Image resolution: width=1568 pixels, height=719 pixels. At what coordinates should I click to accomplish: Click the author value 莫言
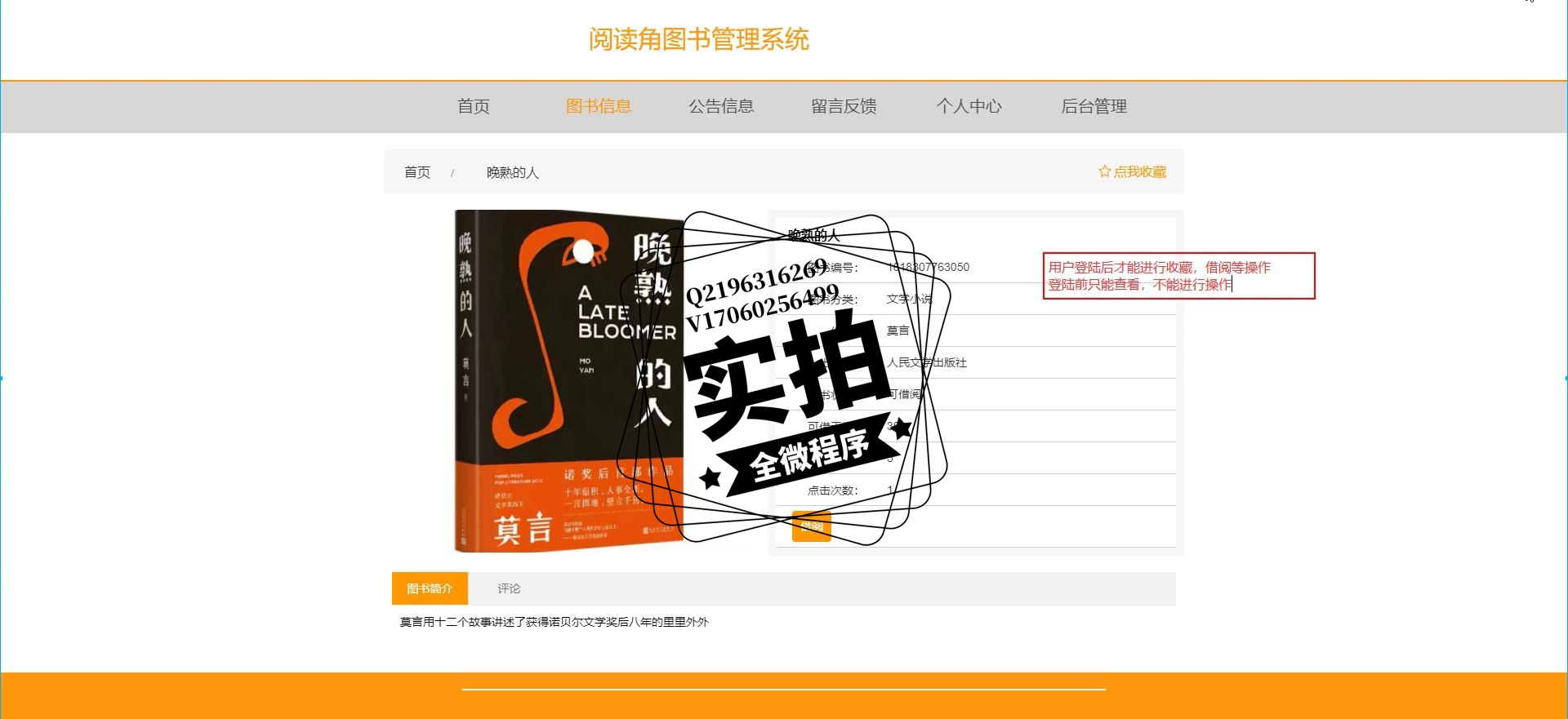tap(898, 331)
